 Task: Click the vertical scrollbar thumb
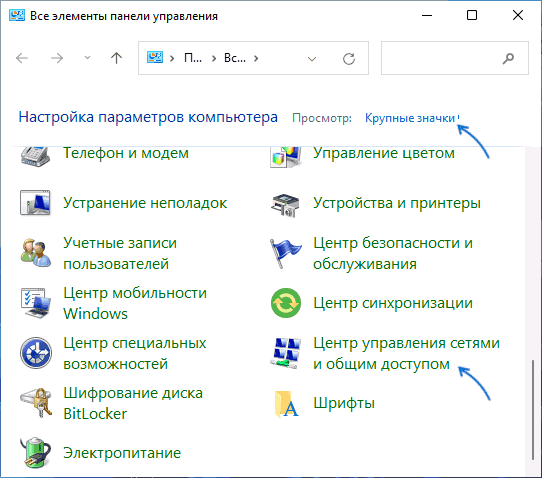533,410
